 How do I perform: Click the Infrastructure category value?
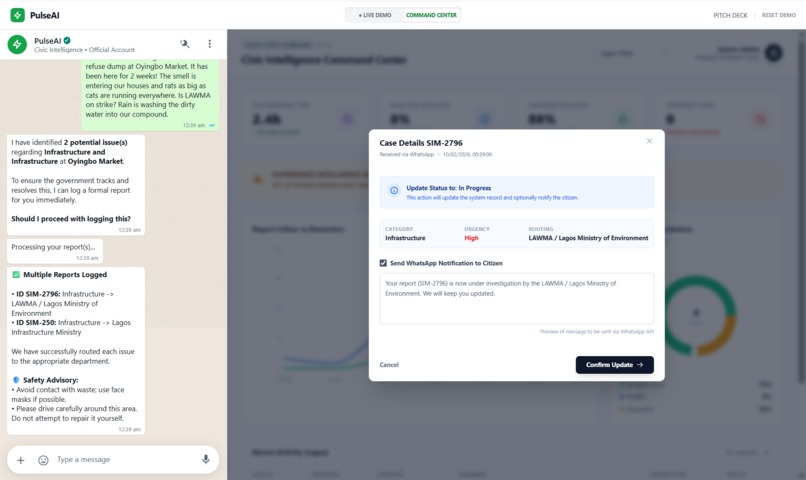click(x=405, y=238)
